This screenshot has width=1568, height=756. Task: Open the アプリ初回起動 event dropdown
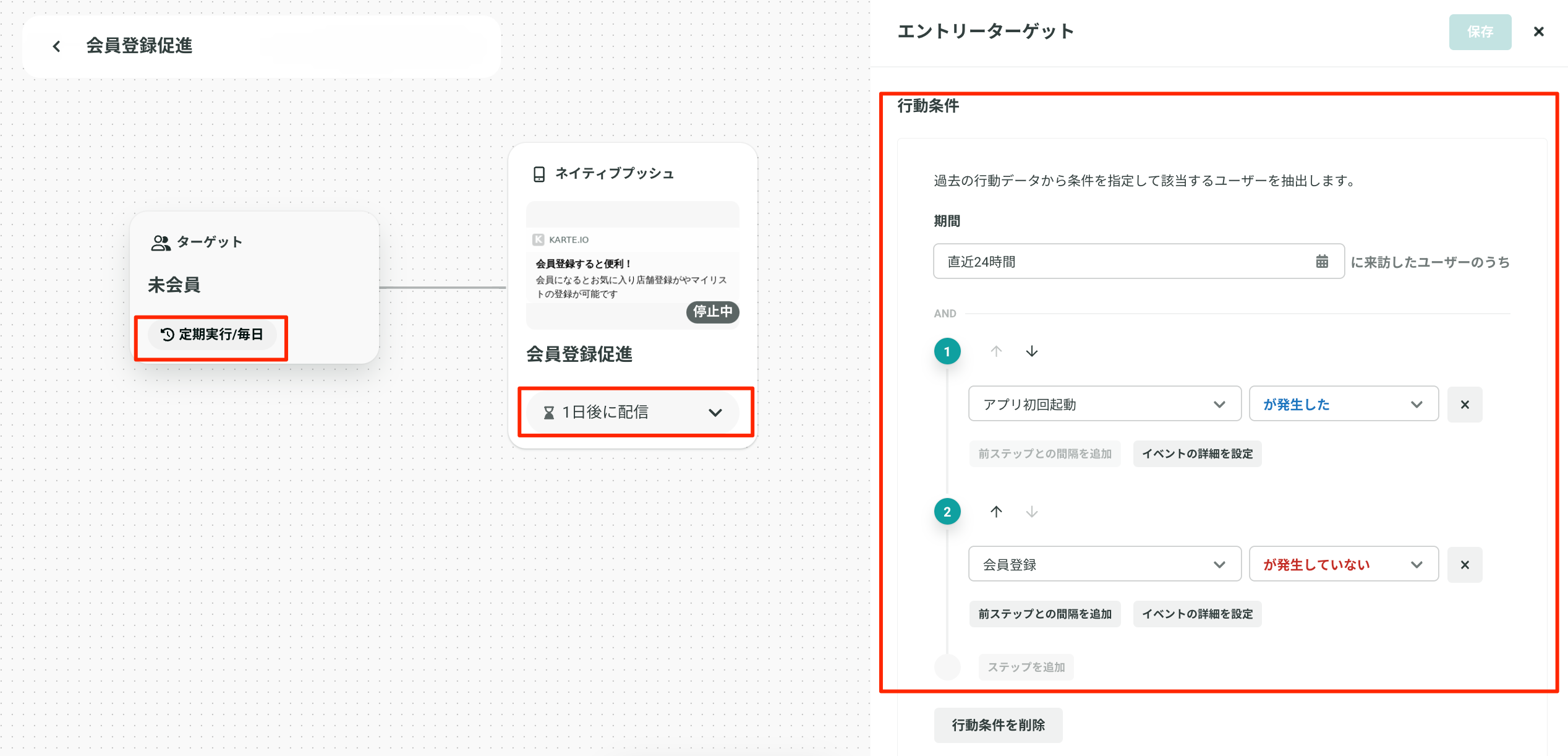click(1105, 404)
